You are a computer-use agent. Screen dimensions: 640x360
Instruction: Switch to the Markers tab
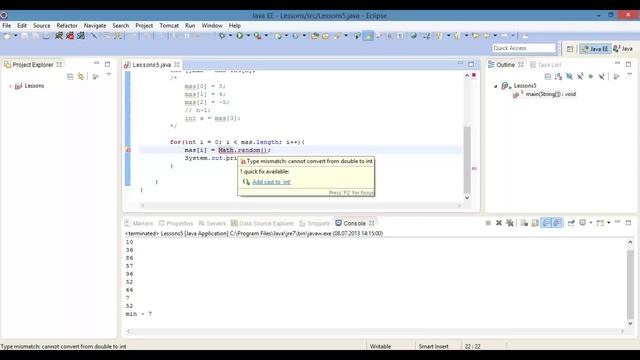click(x=139, y=223)
